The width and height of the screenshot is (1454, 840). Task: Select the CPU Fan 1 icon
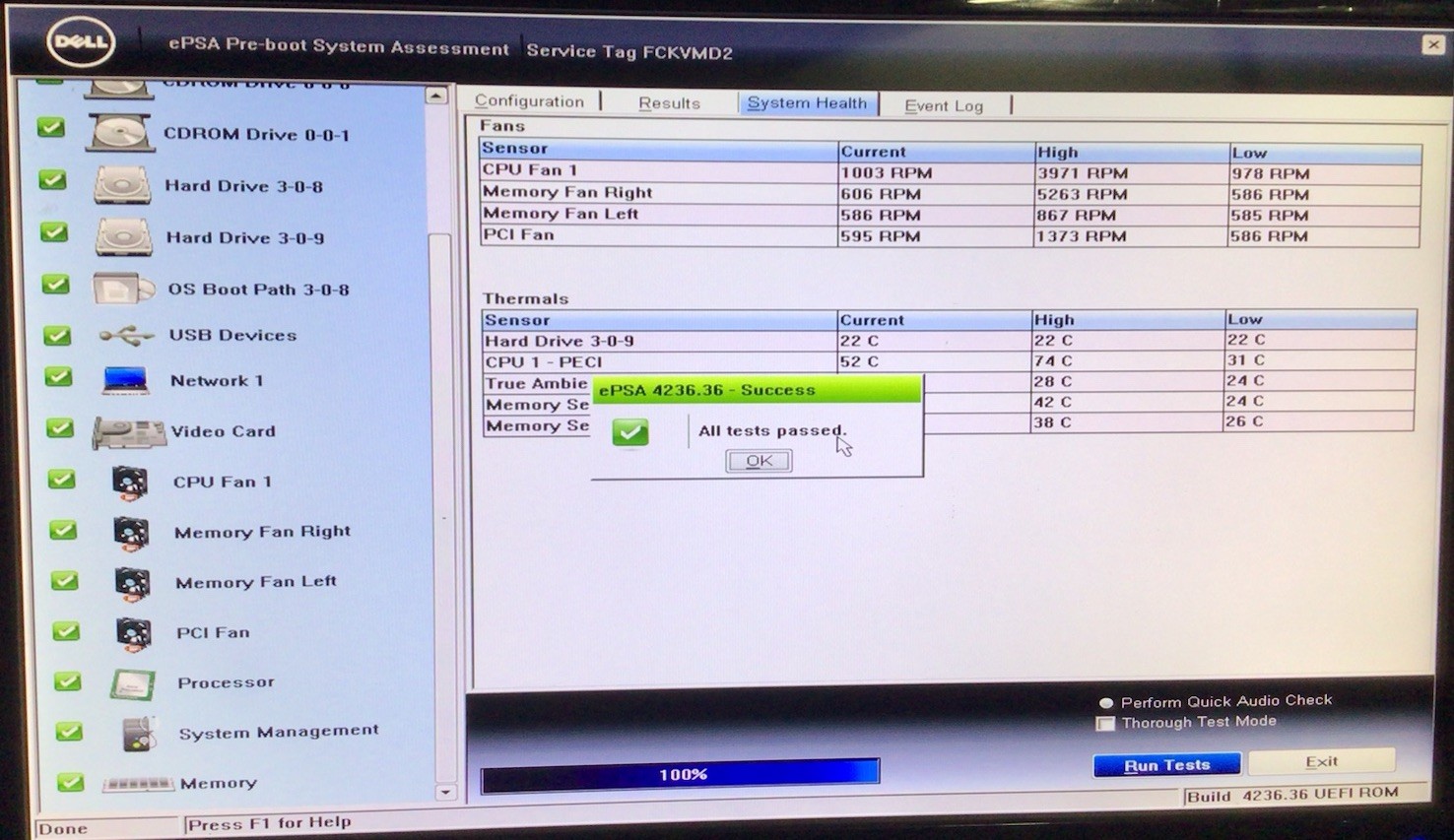click(130, 482)
